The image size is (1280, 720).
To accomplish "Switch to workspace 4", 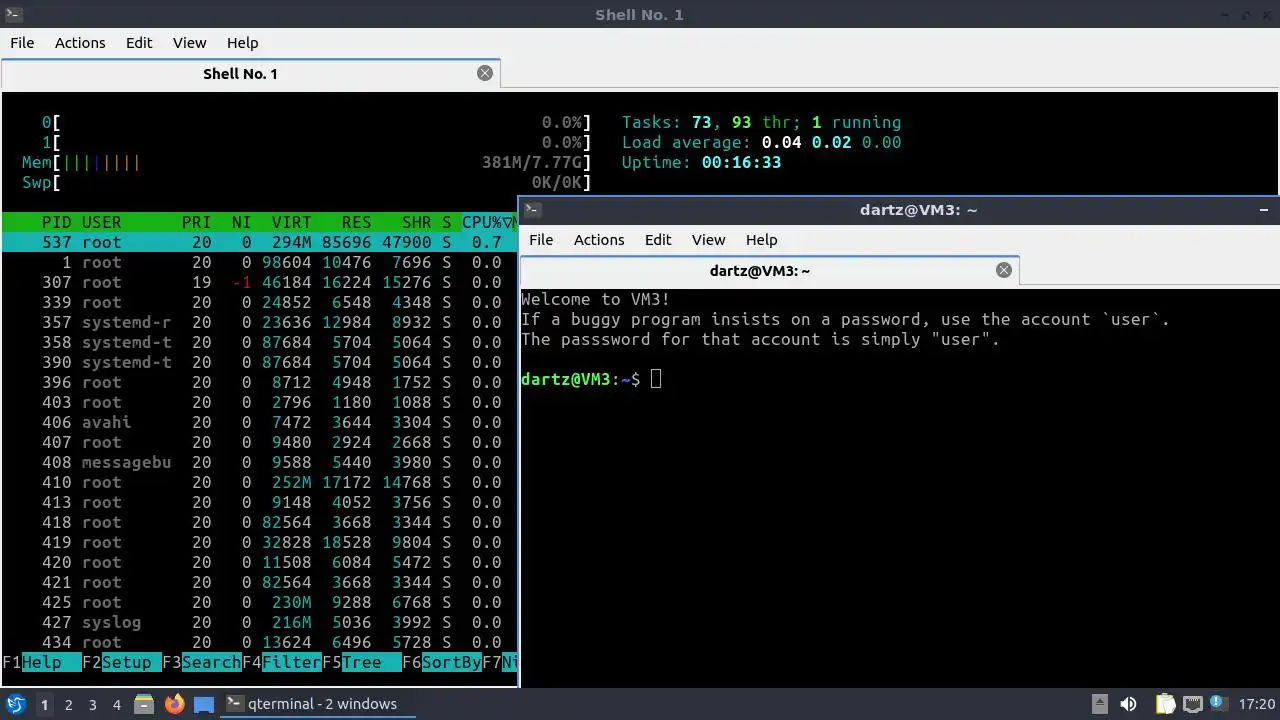I will pyautogui.click(x=116, y=704).
